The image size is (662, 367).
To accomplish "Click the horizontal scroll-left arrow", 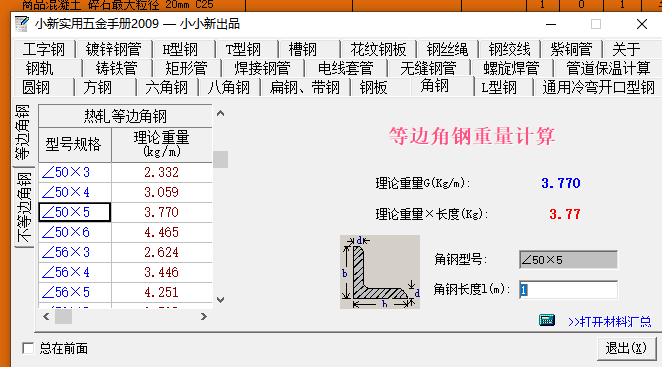I will (46, 316).
